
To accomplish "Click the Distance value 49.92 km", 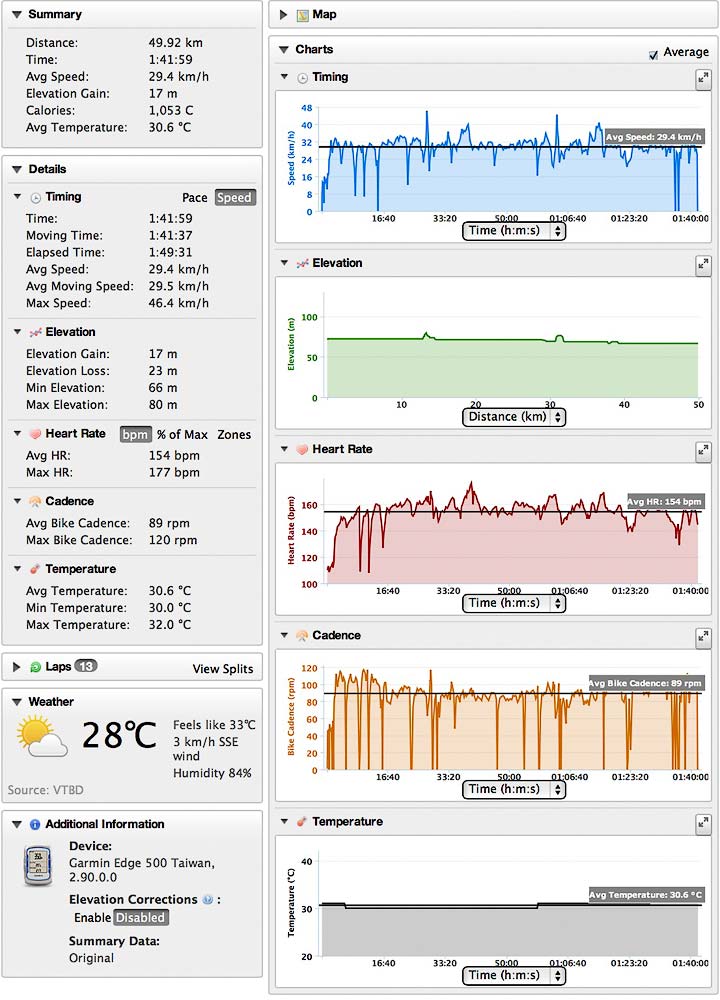I will click(175, 43).
